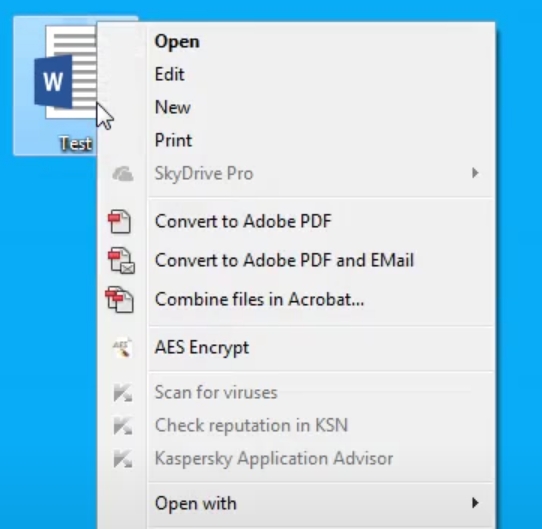Screen dimensions: 542x529
Task: Select Edit in the context menu
Action: [296, 74]
